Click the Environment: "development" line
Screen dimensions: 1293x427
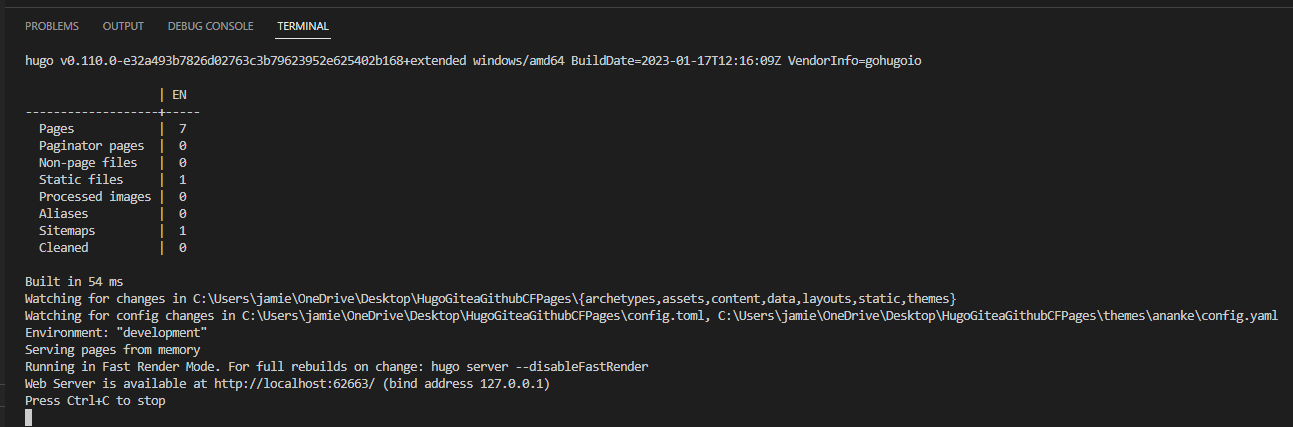116,333
